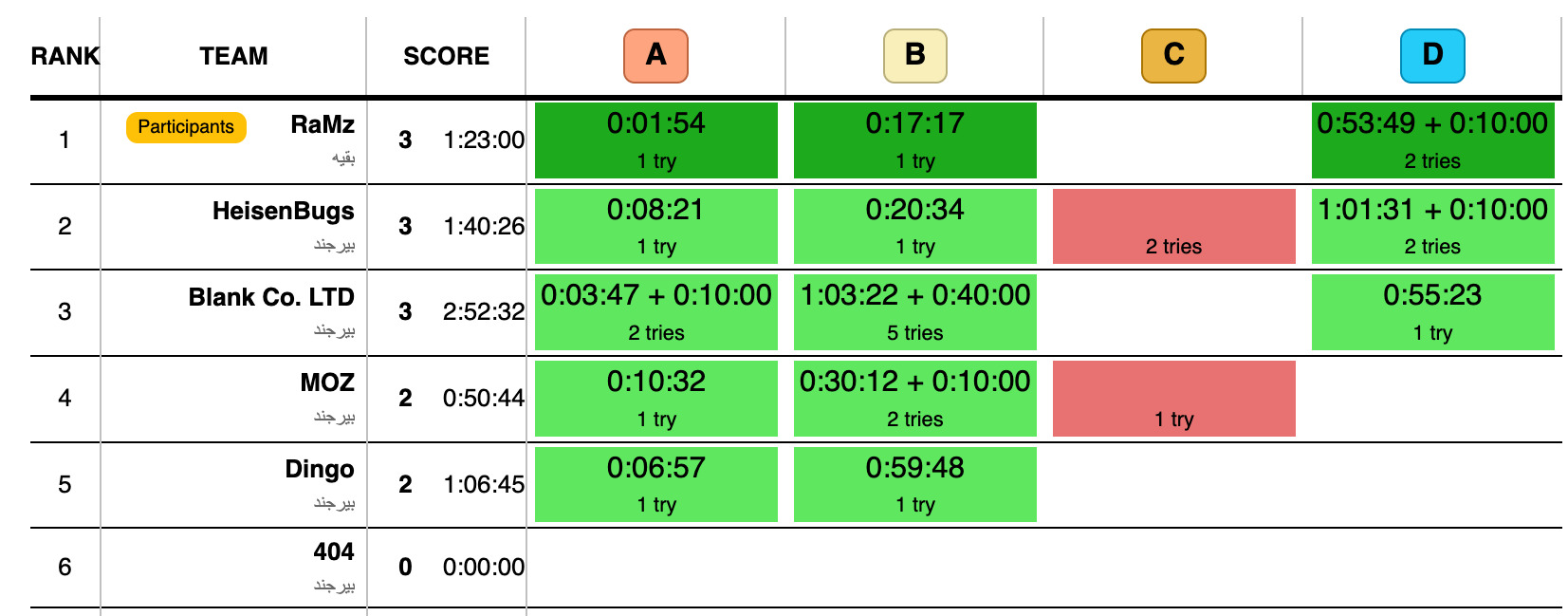The height and width of the screenshot is (616, 1568).
Task: Select Blank Co. LTD team name
Action: [271, 297]
